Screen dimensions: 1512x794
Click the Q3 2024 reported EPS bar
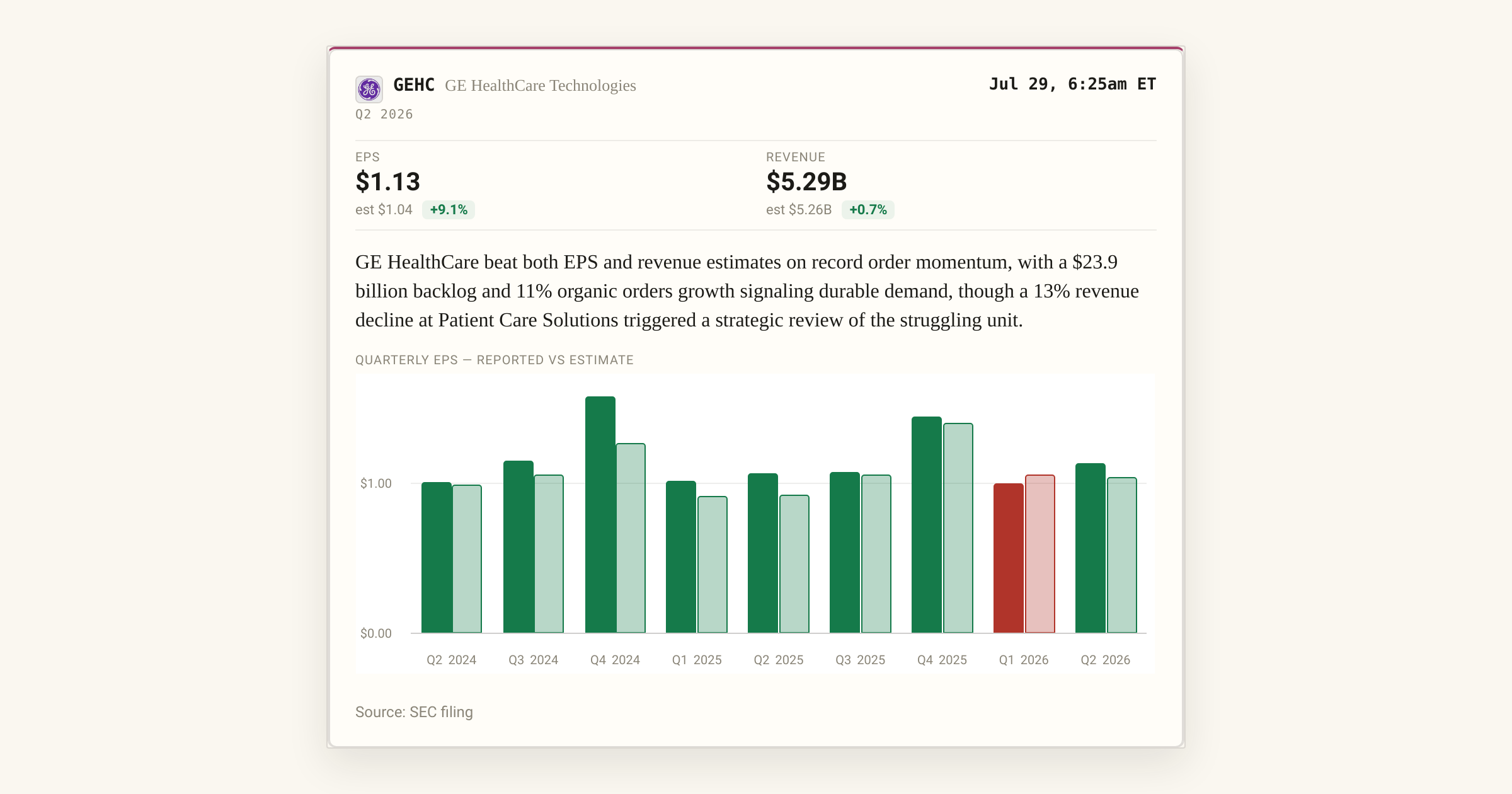point(518,547)
